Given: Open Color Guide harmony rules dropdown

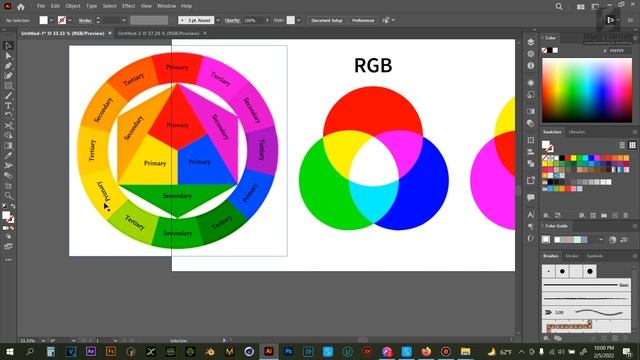Looking at the screenshot, I should [x=601, y=240].
